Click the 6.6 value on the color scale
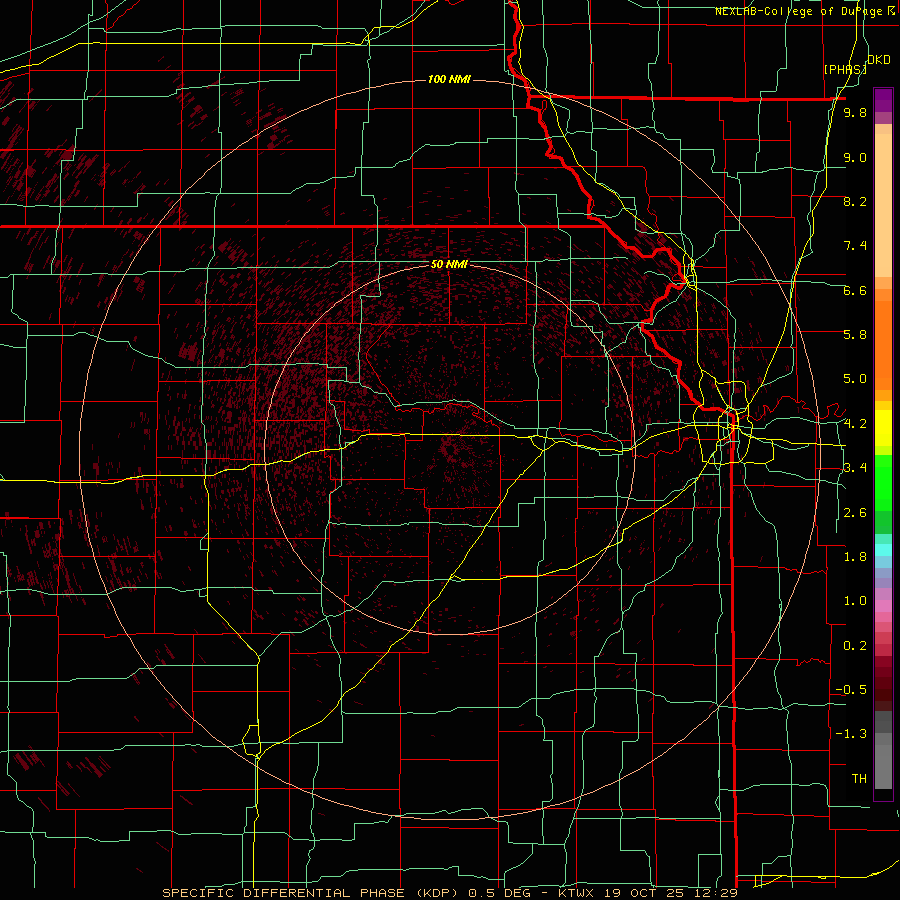The image size is (900, 900). click(855, 290)
